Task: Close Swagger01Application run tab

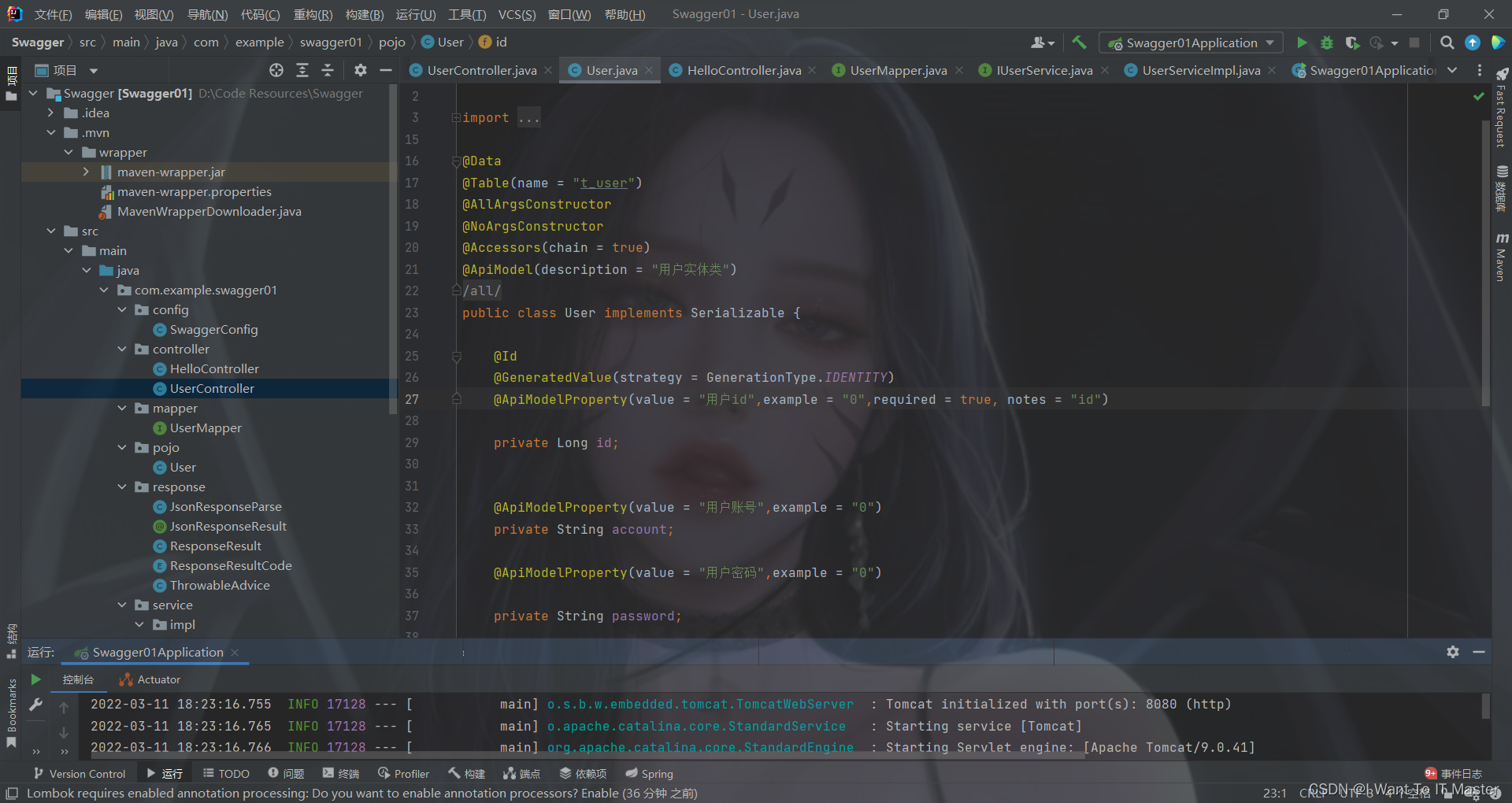Action: click(x=235, y=652)
